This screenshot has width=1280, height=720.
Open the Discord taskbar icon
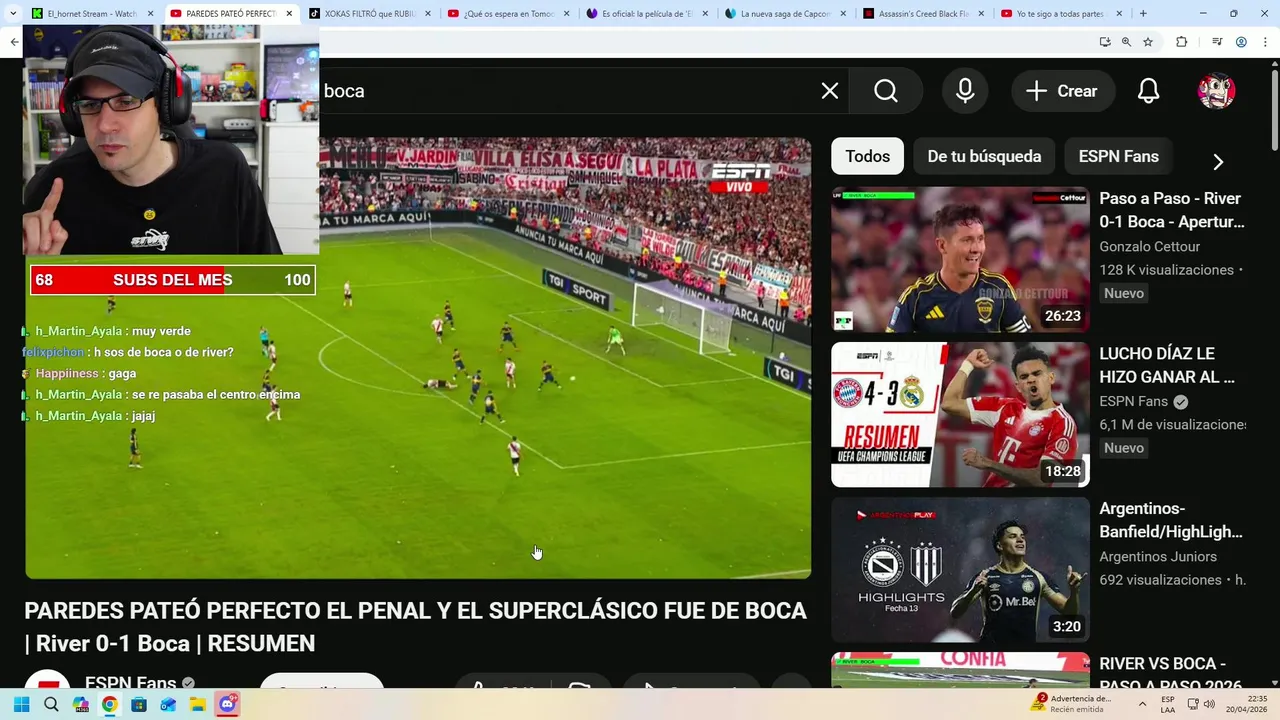[x=227, y=705]
